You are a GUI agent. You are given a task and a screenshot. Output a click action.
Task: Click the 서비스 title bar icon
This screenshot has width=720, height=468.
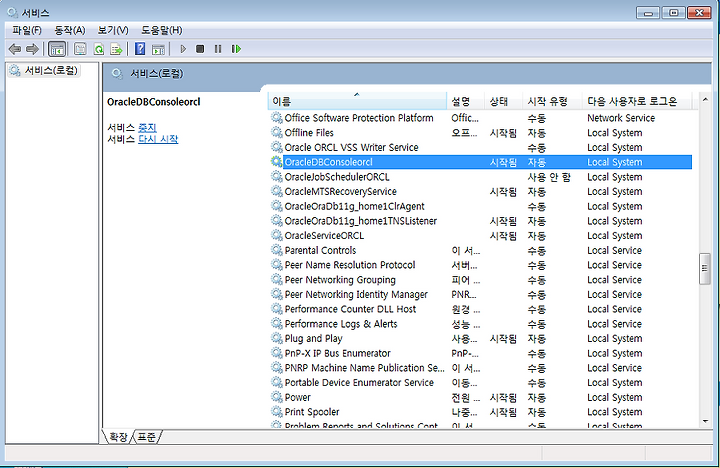click(x=12, y=12)
